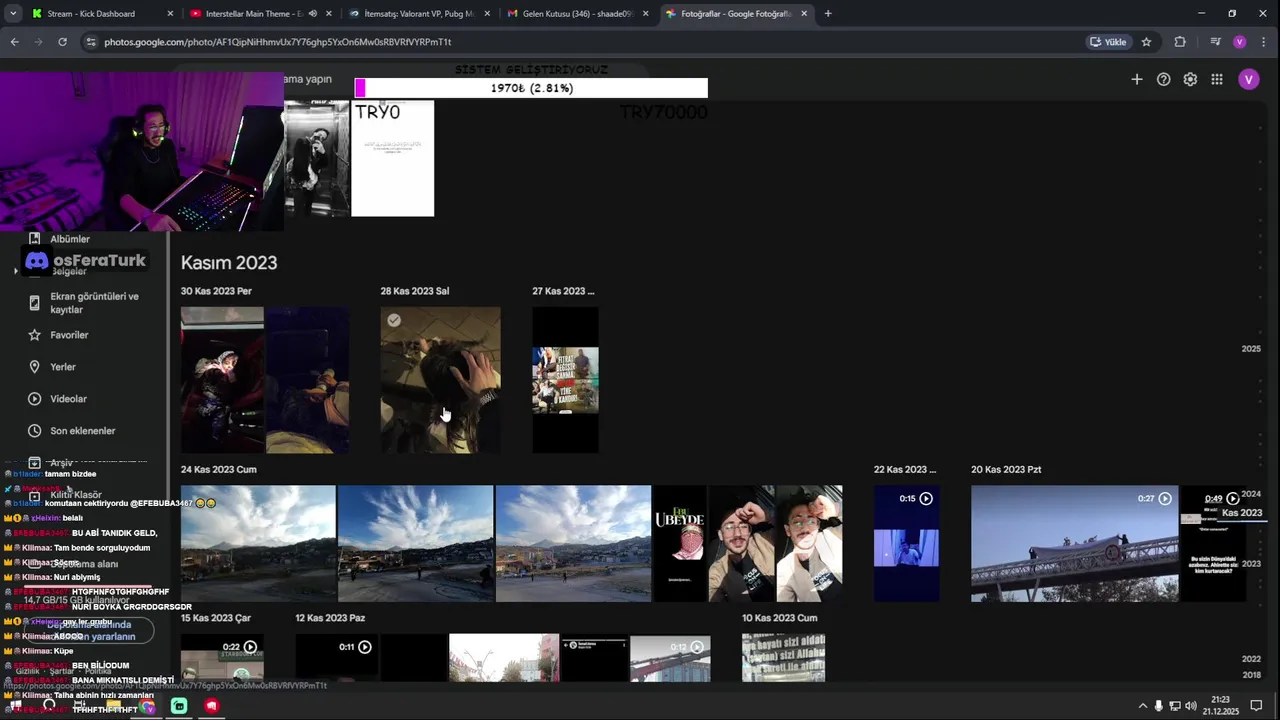Screen dimensions: 1280x720
Task: Open Yerler in the sidebar
Action: (x=63, y=367)
